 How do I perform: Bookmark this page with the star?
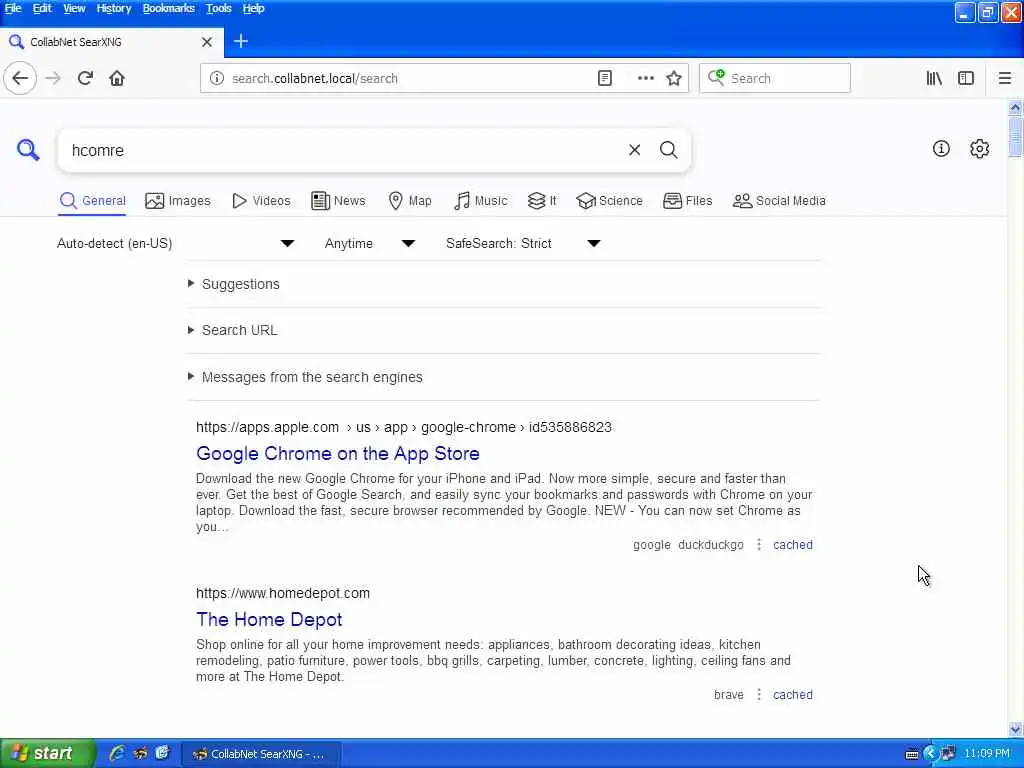[674, 78]
